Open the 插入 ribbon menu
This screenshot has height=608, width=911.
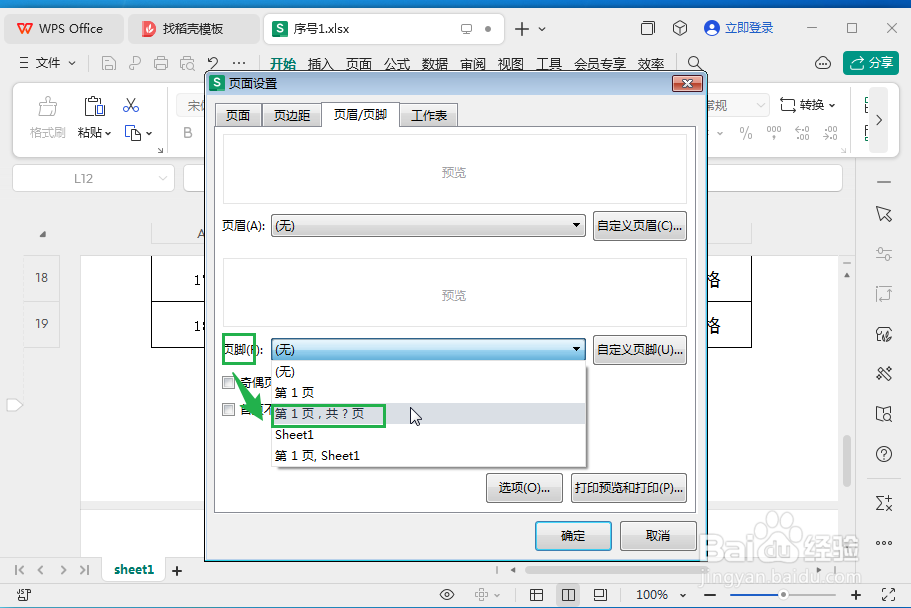(320, 62)
